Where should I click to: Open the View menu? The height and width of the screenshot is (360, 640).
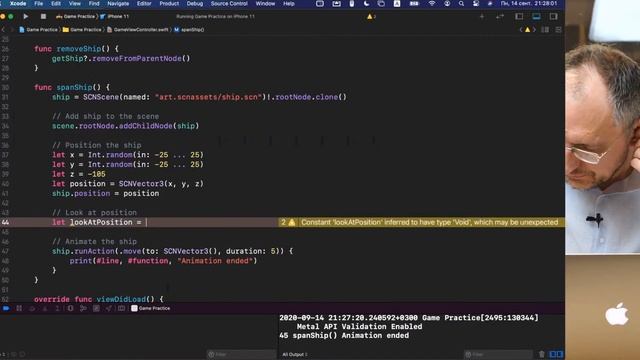tap(74, 4)
